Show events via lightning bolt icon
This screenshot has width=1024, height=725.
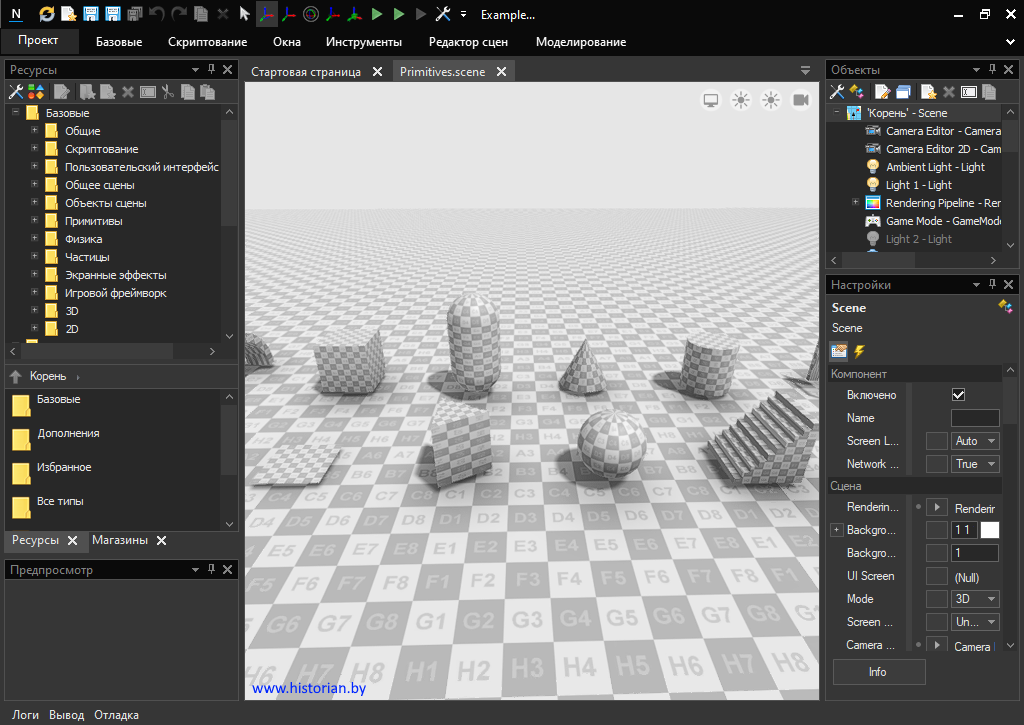coord(859,351)
